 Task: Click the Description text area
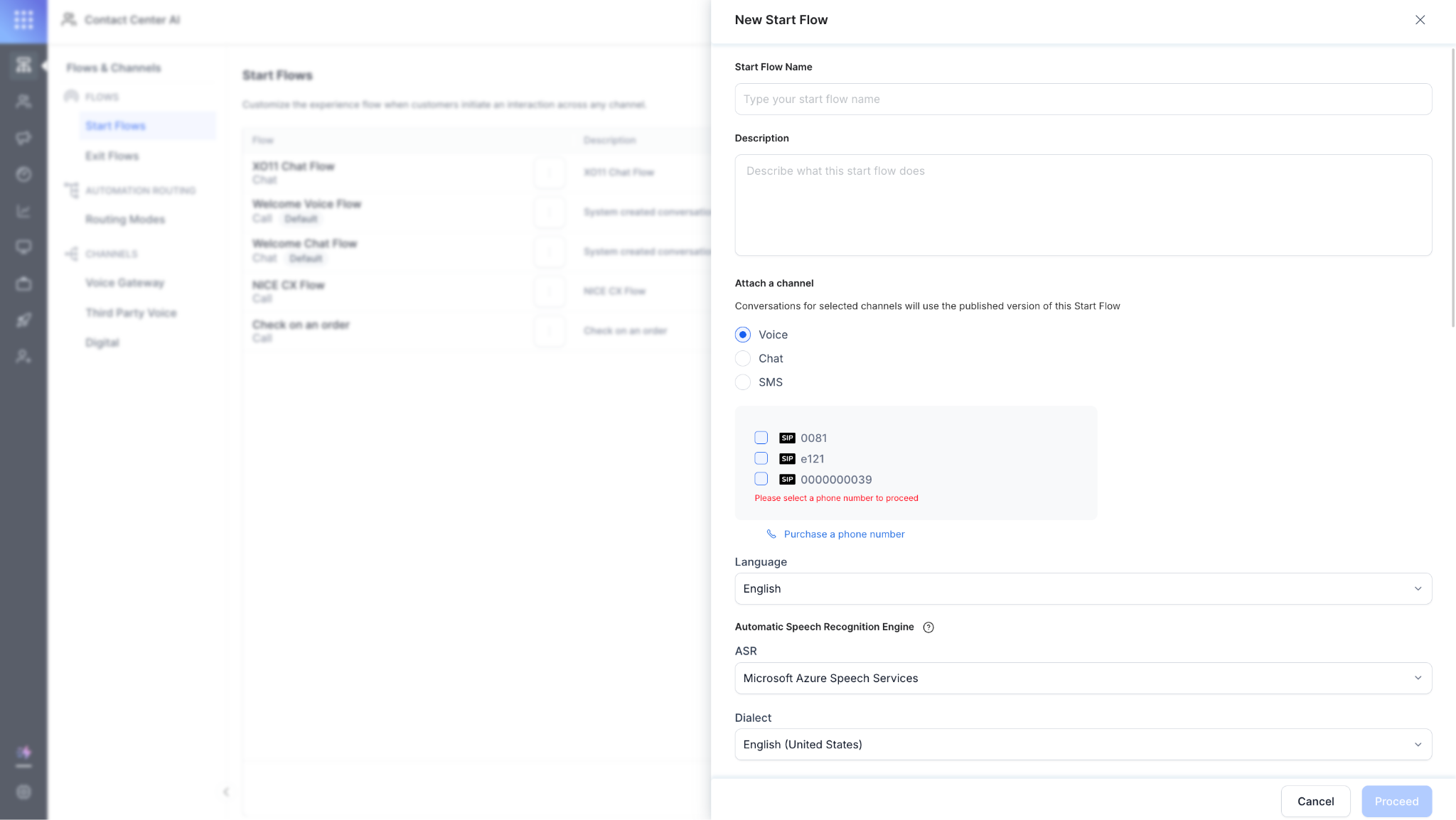pyautogui.click(x=1082, y=205)
